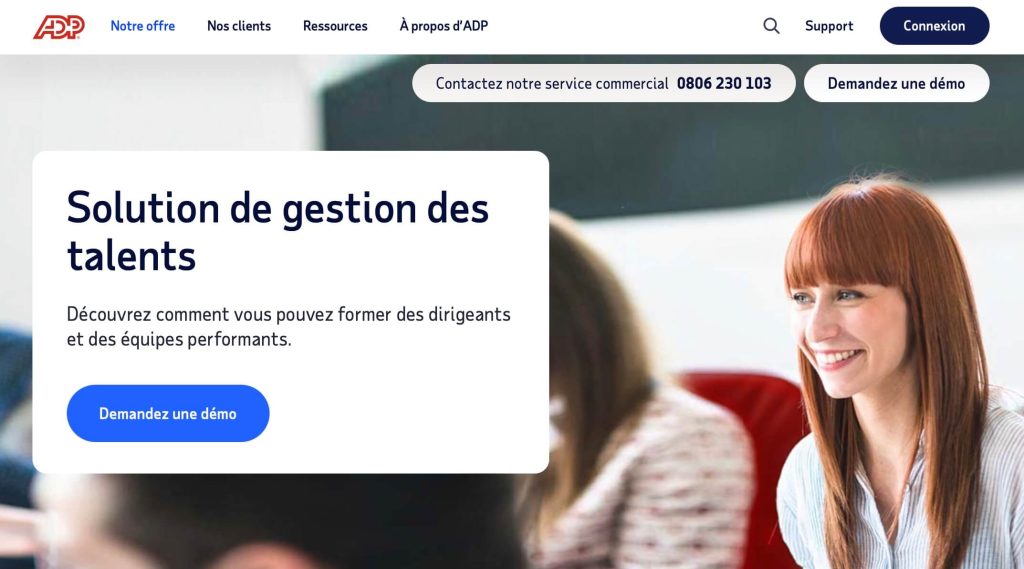Select the Contactez notre service commercial text
The height and width of the screenshot is (569, 1024).
coord(552,84)
